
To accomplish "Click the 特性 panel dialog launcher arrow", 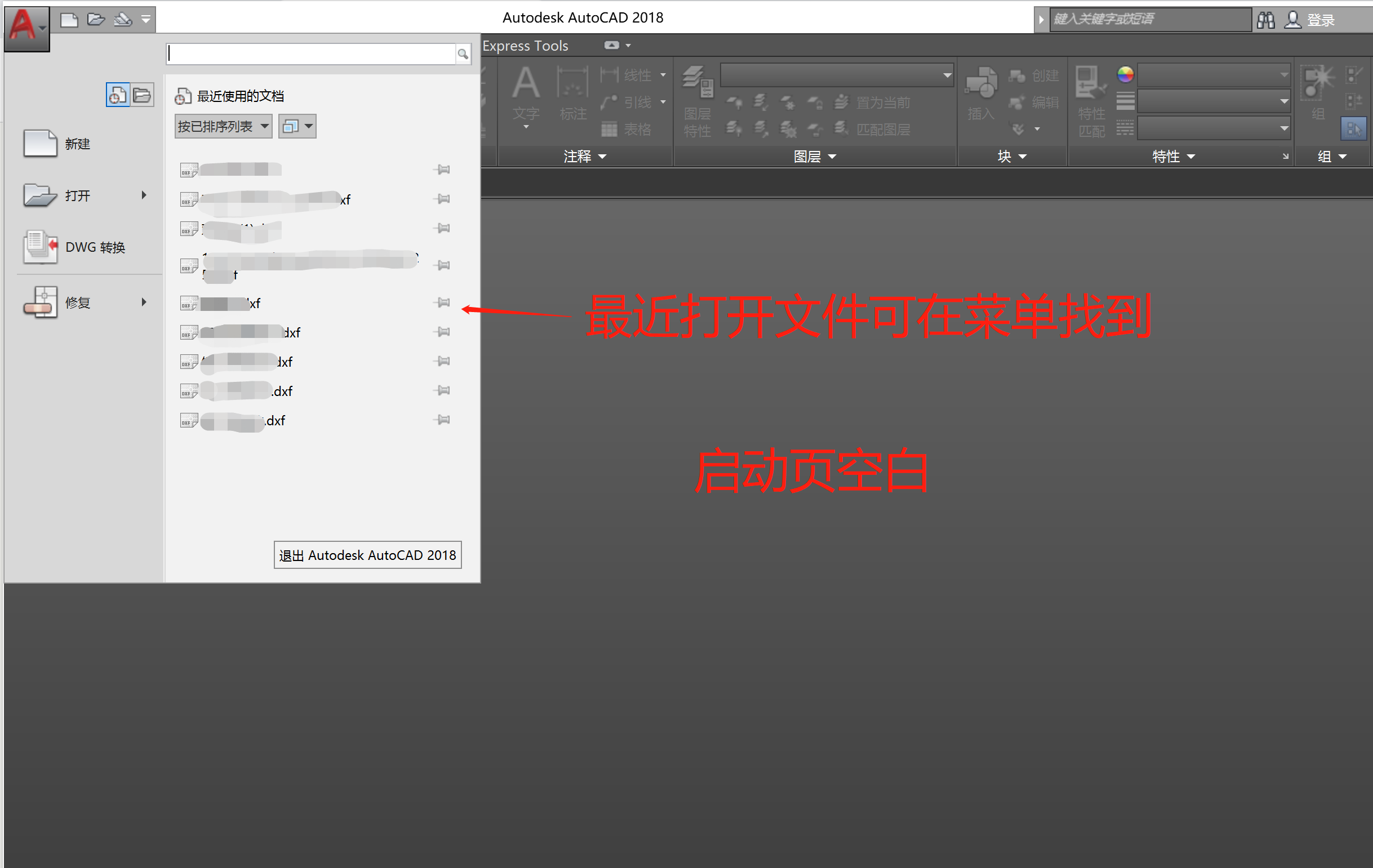I will (1285, 156).
